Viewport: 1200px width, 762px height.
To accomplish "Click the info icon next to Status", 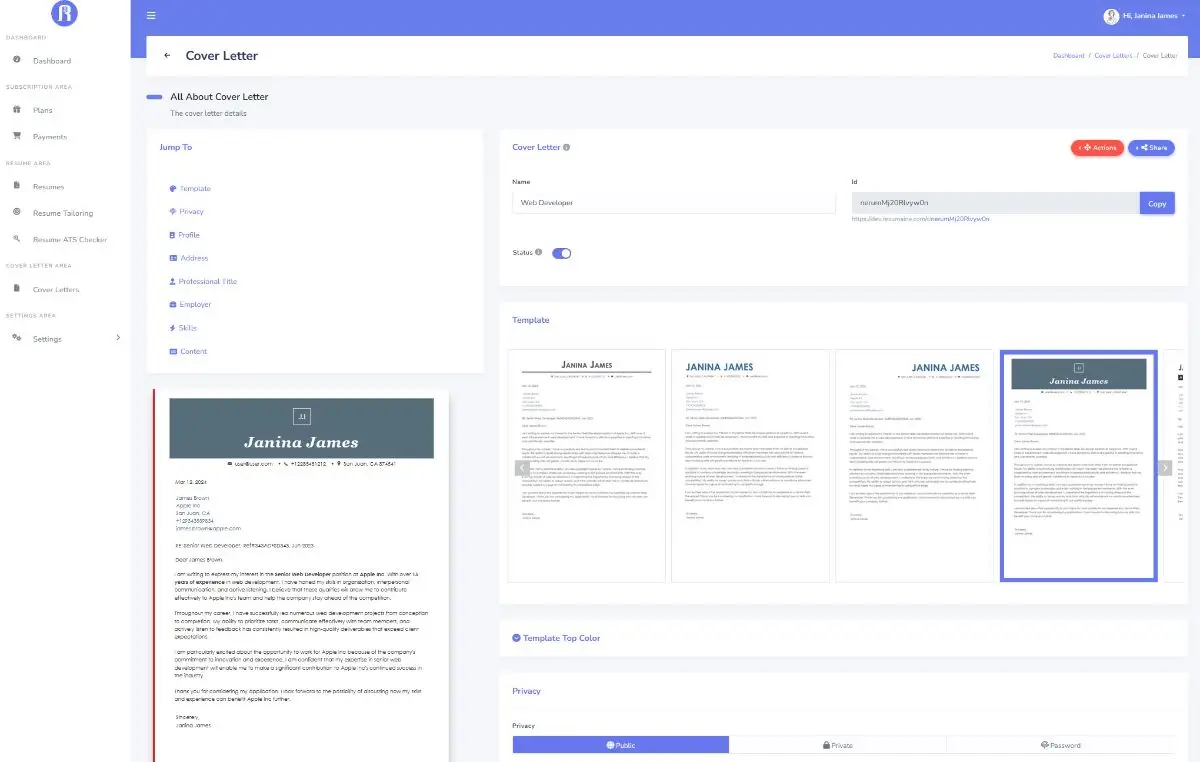I will pos(539,253).
